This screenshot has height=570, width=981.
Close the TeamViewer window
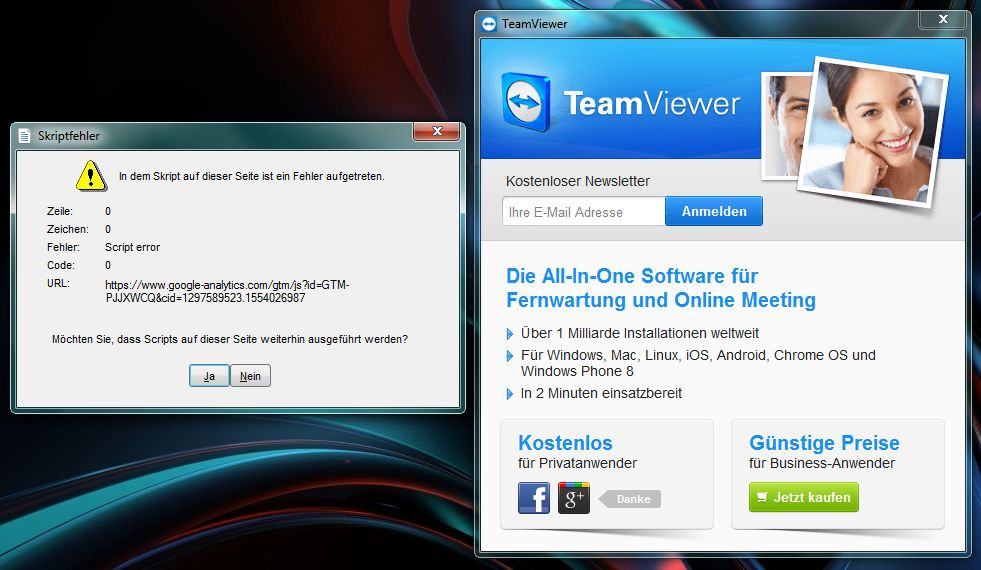click(x=943, y=19)
